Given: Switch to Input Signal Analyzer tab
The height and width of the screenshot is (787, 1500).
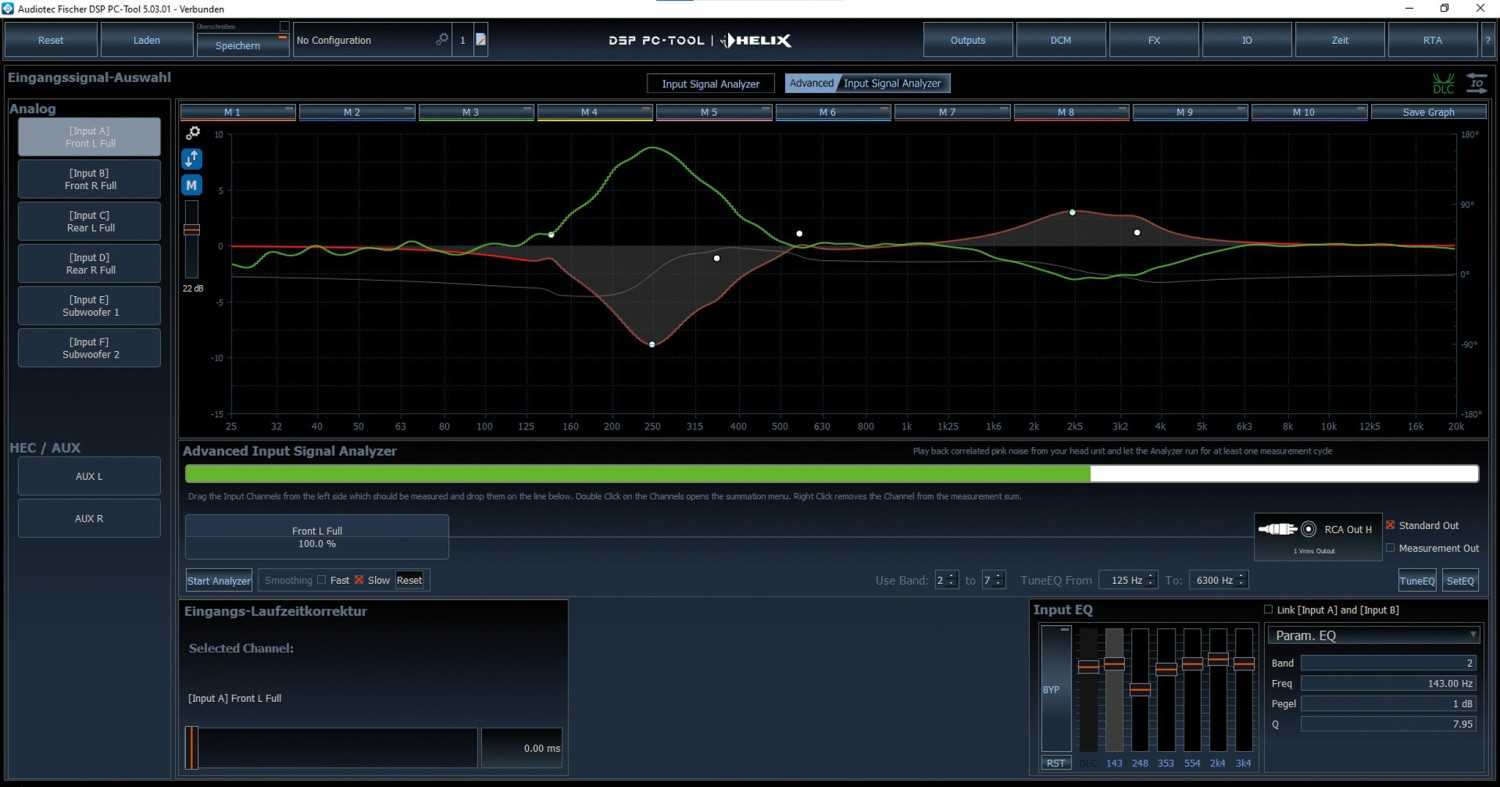Looking at the screenshot, I should [711, 84].
